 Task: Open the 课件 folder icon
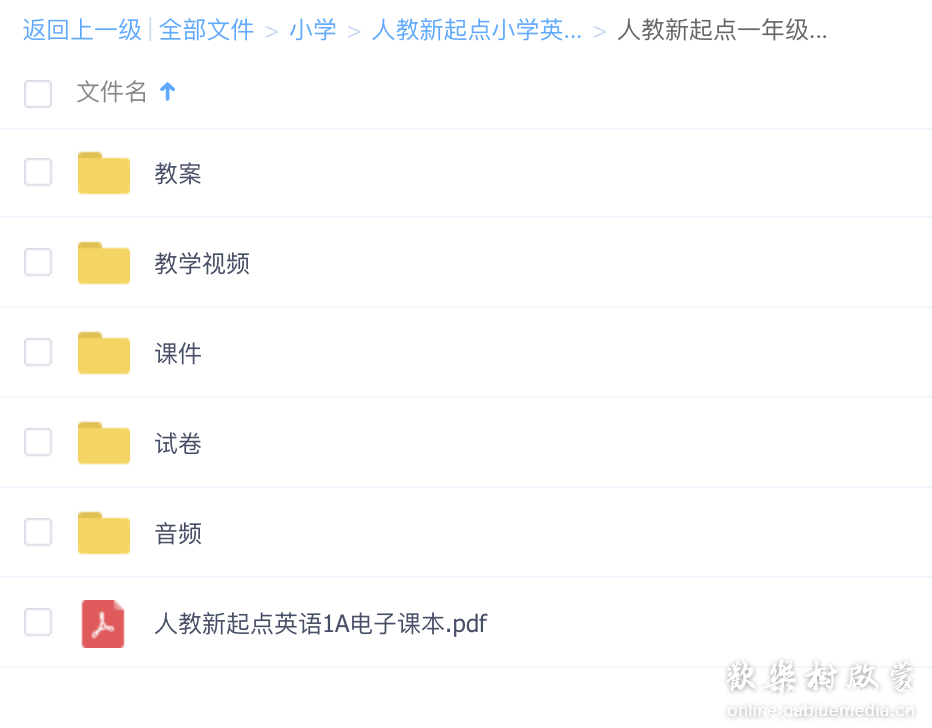pyautogui.click(x=103, y=352)
